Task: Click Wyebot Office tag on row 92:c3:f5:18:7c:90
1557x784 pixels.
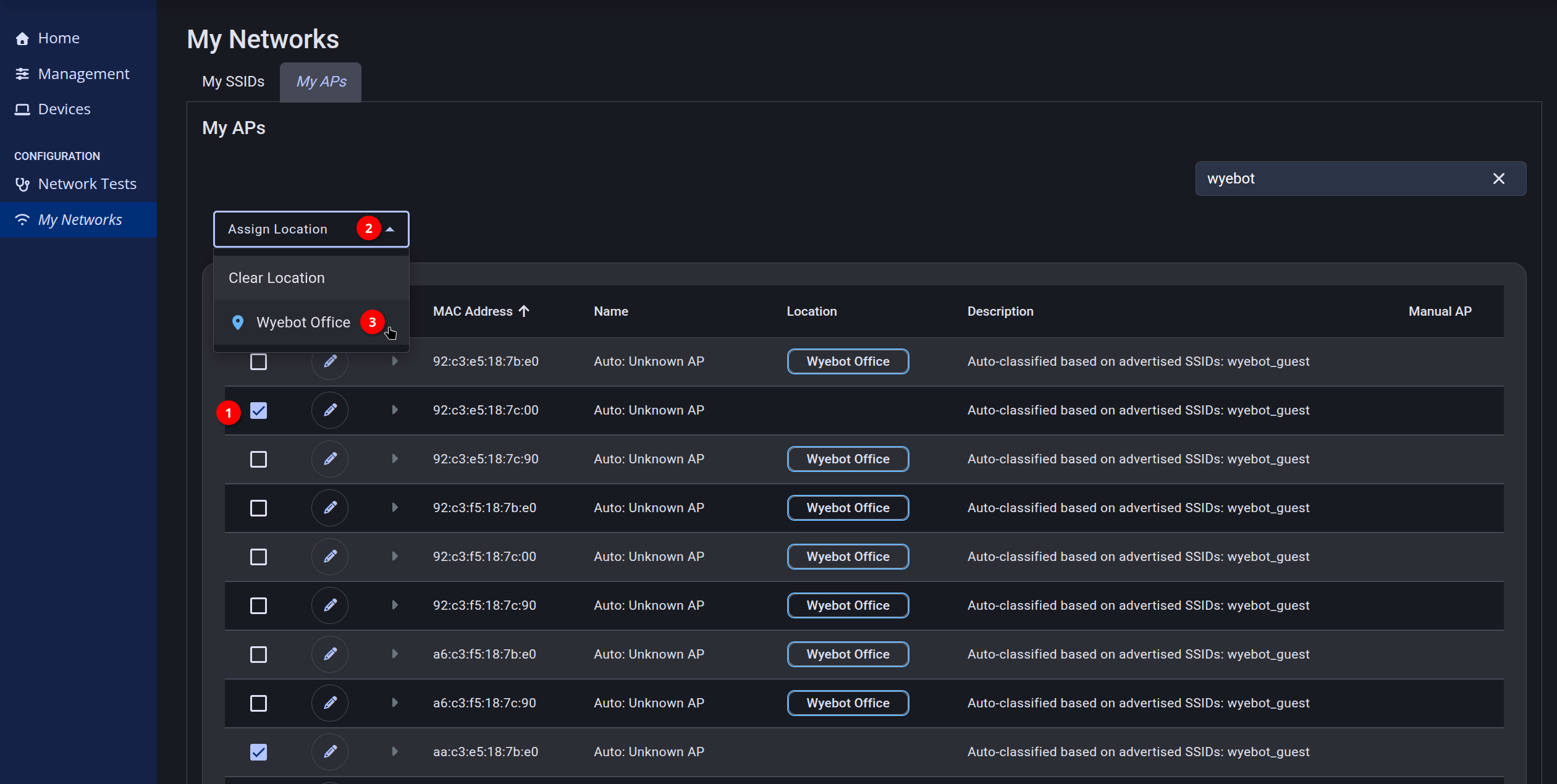Action: tap(848, 605)
